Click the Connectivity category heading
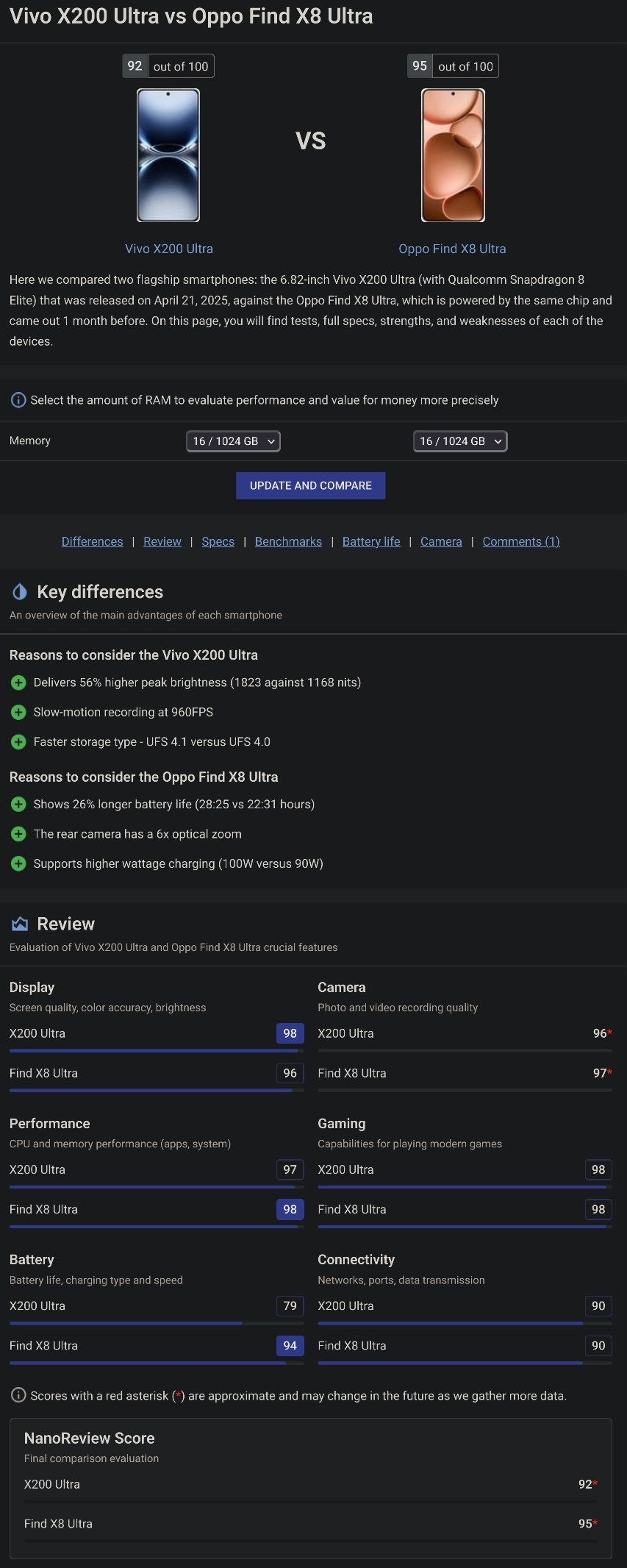 (357, 1260)
